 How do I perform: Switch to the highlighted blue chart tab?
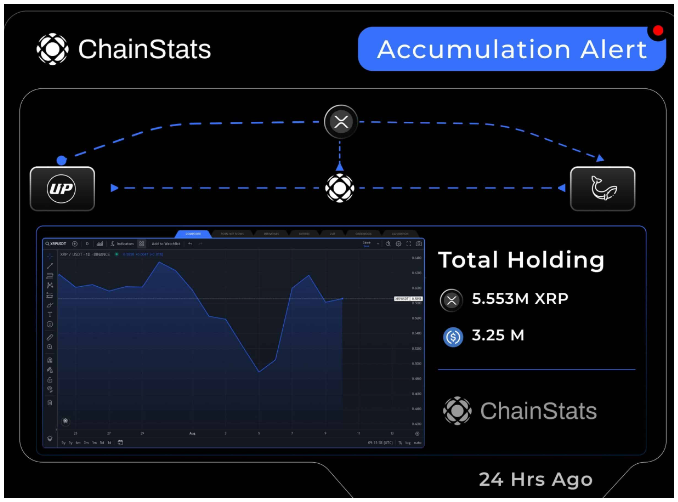pyautogui.click(x=193, y=234)
